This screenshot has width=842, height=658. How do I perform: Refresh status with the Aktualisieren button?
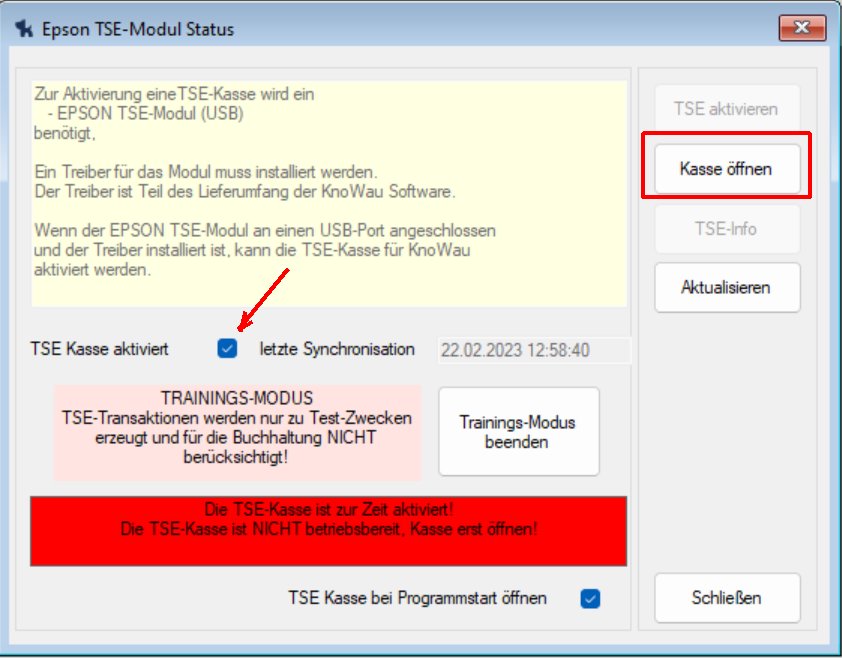726,288
